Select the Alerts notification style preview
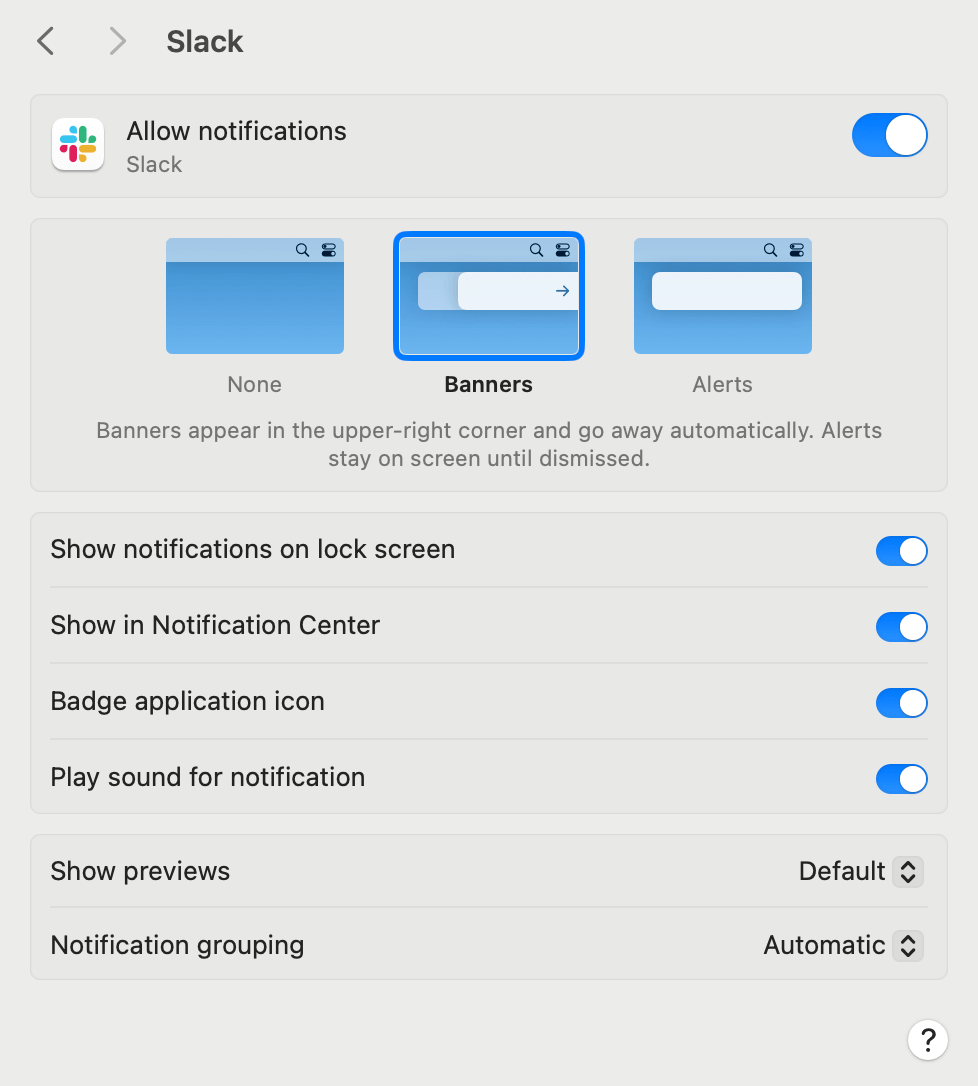 (x=722, y=296)
